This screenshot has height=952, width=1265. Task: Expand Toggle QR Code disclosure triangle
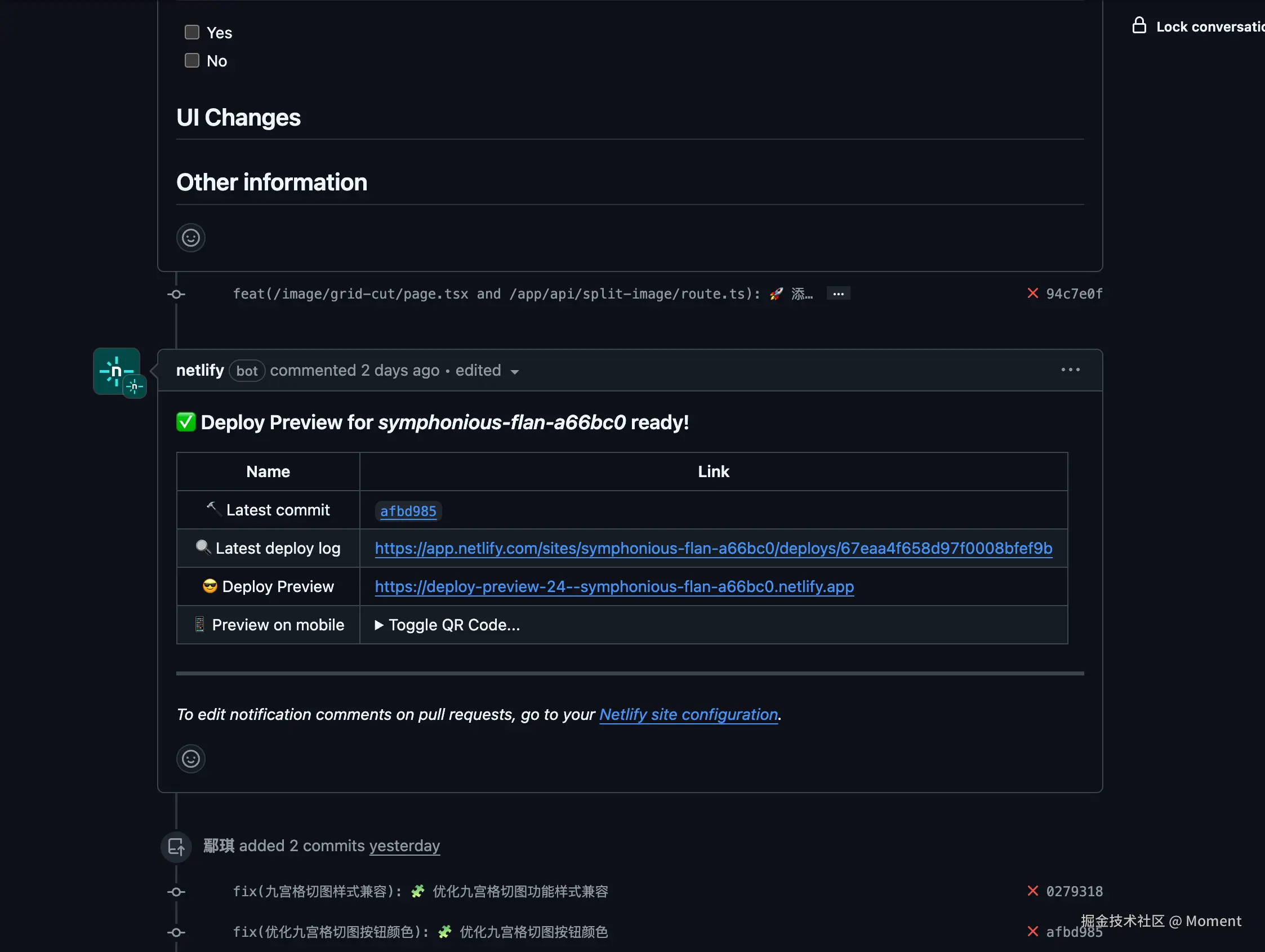[378, 625]
